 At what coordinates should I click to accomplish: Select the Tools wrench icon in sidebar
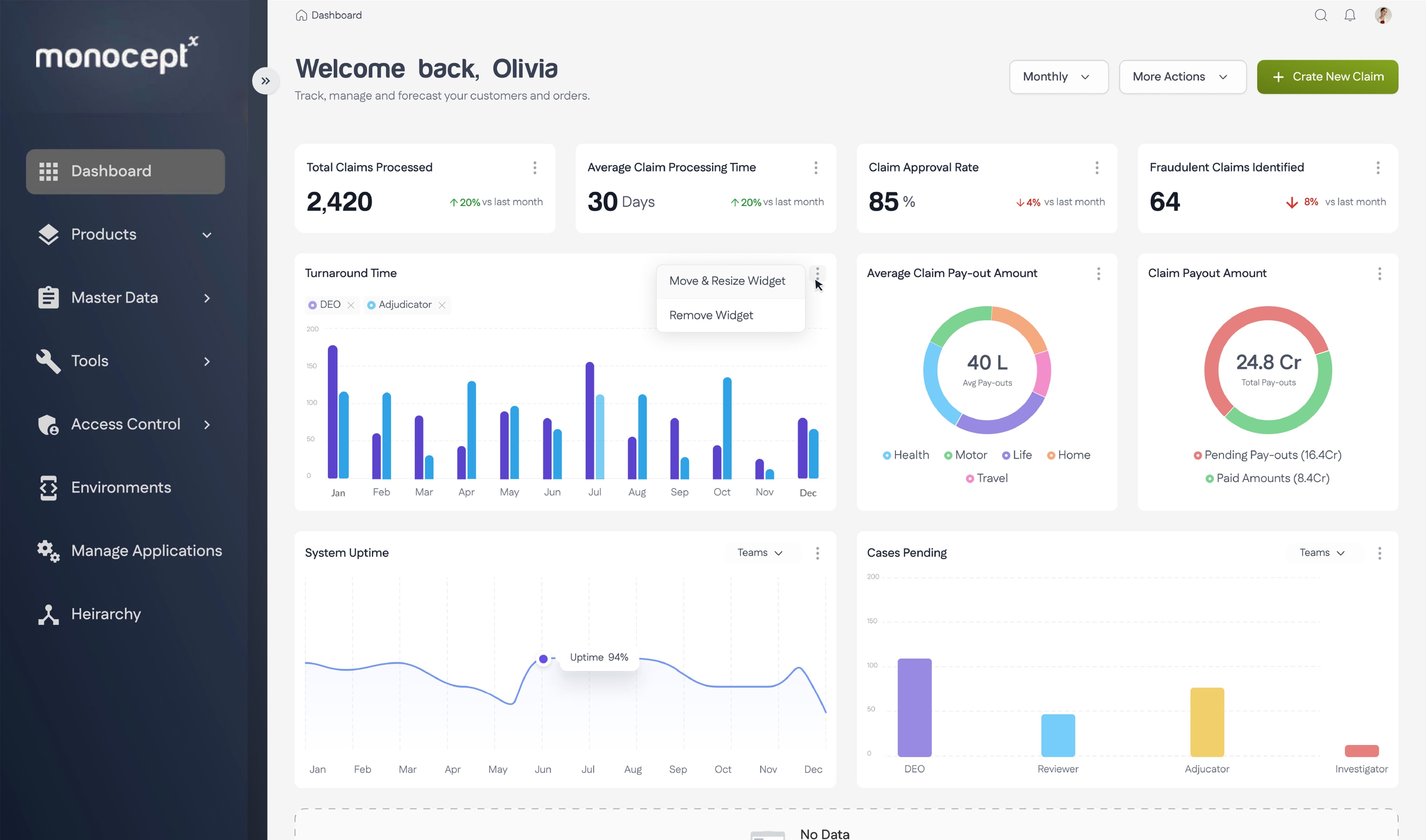[x=49, y=360]
